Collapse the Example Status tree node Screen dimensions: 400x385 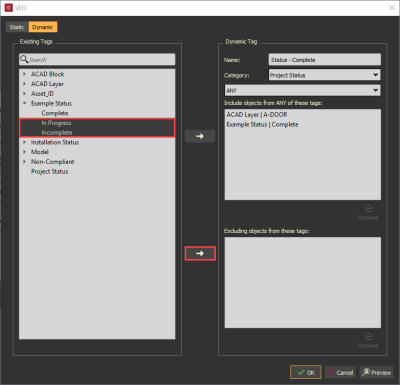[24, 103]
